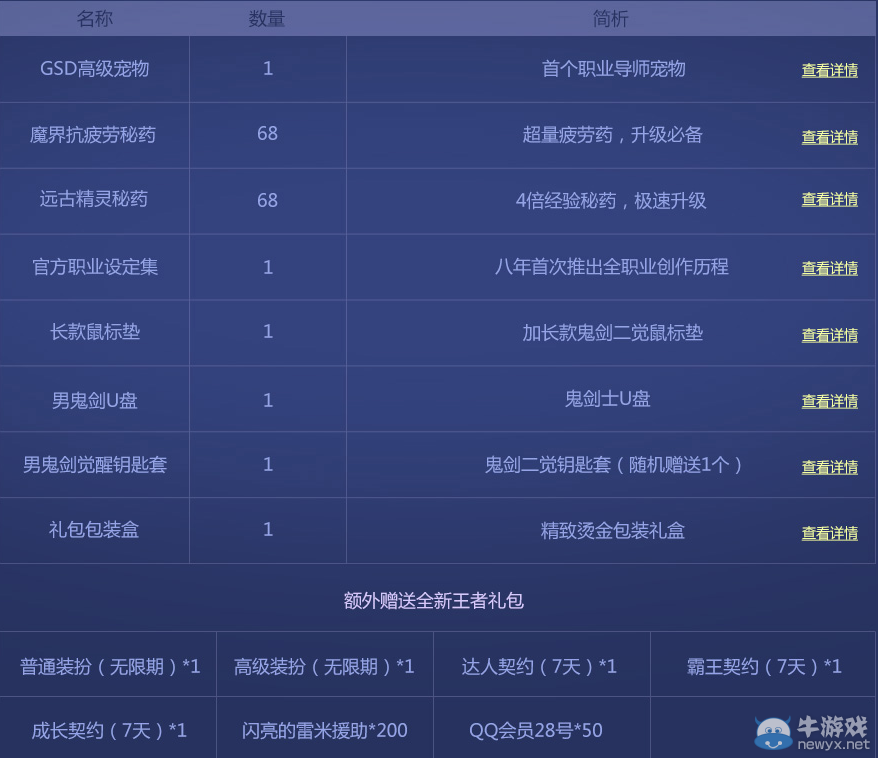Select the 远古精灵秘药 name cell
878x758 pixels.
94,199
